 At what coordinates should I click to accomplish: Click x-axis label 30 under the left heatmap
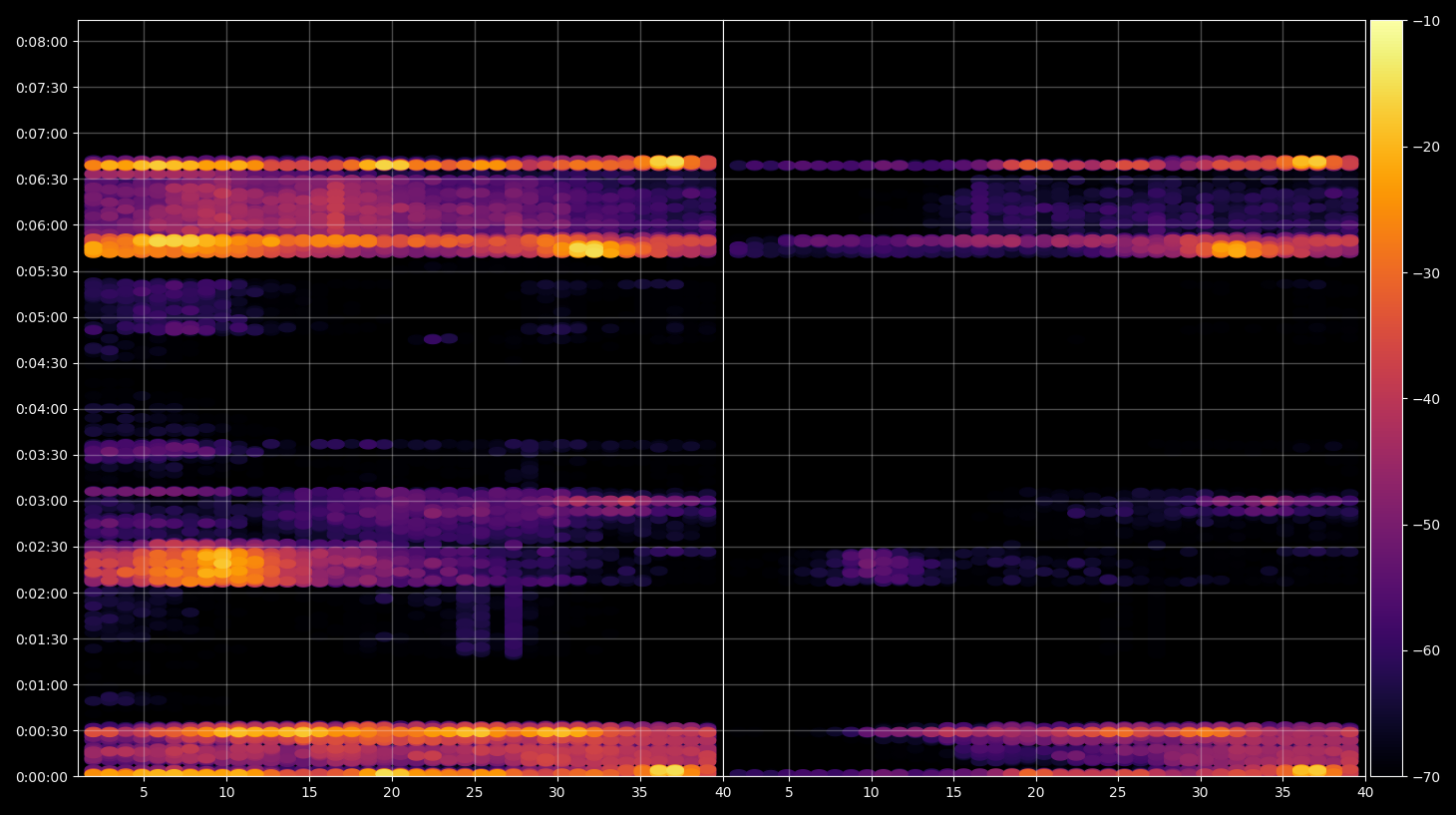click(x=557, y=793)
